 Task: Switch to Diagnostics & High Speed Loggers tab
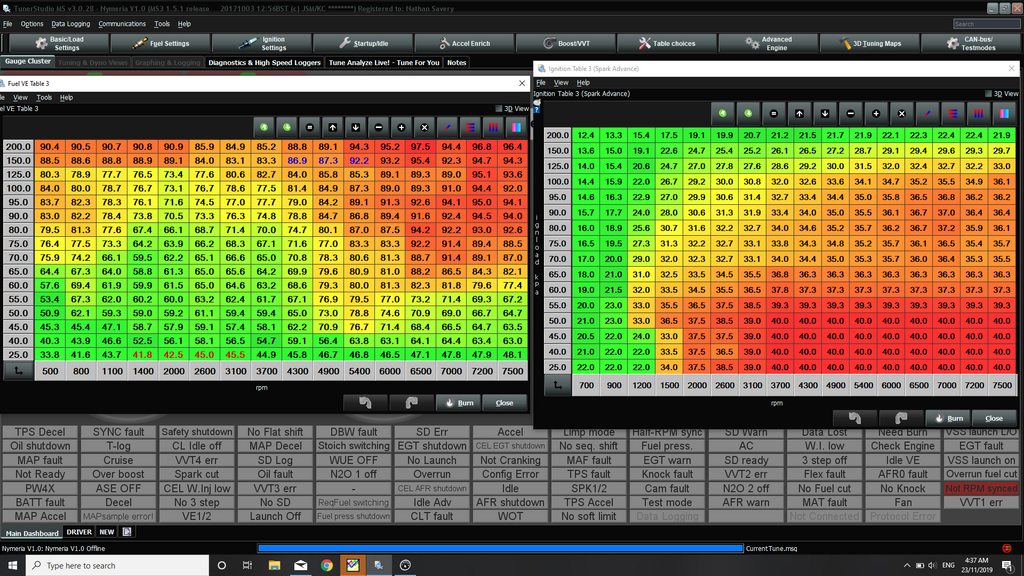(264, 62)
